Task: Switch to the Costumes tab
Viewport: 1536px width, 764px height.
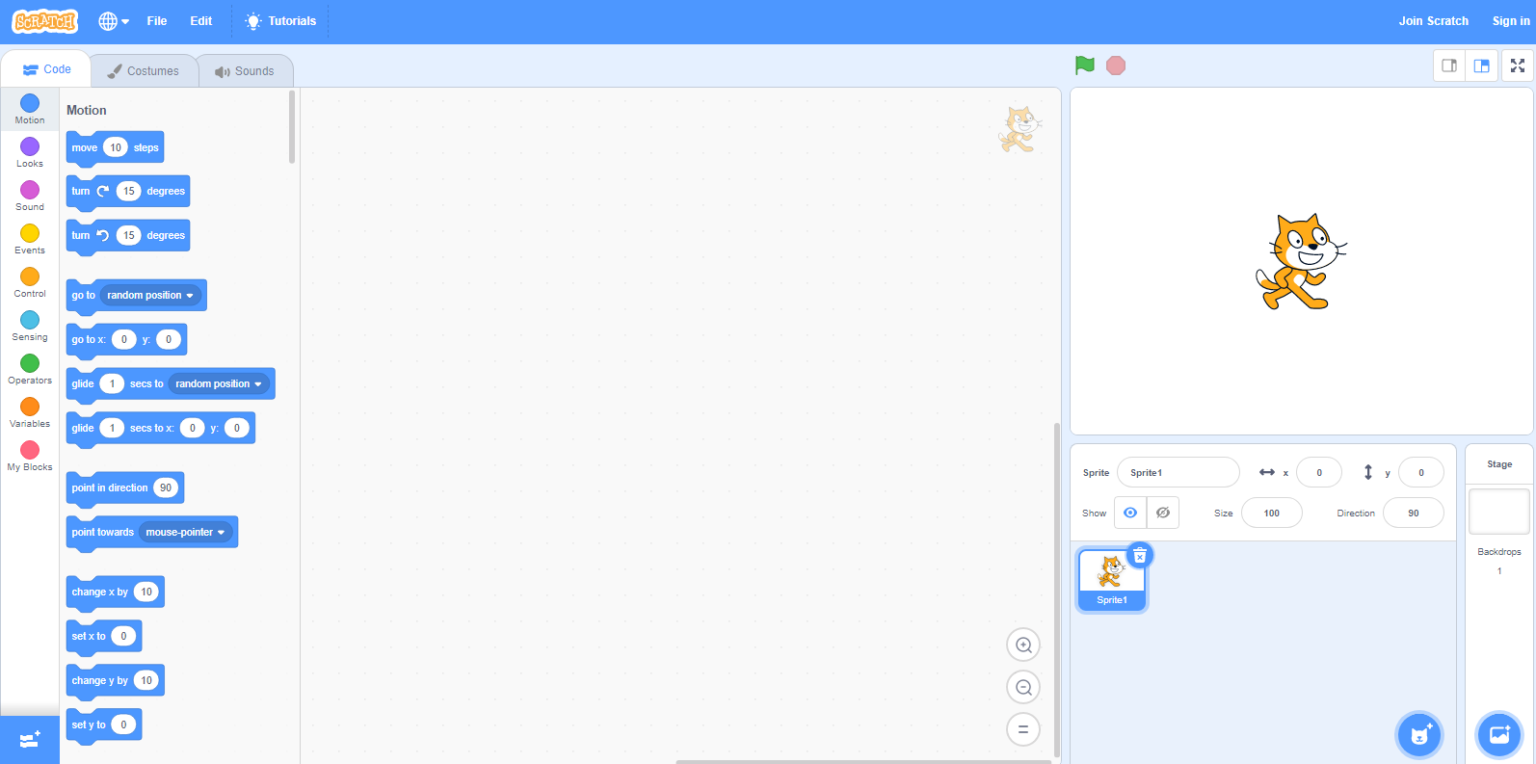Action: (x=145, y=70)
